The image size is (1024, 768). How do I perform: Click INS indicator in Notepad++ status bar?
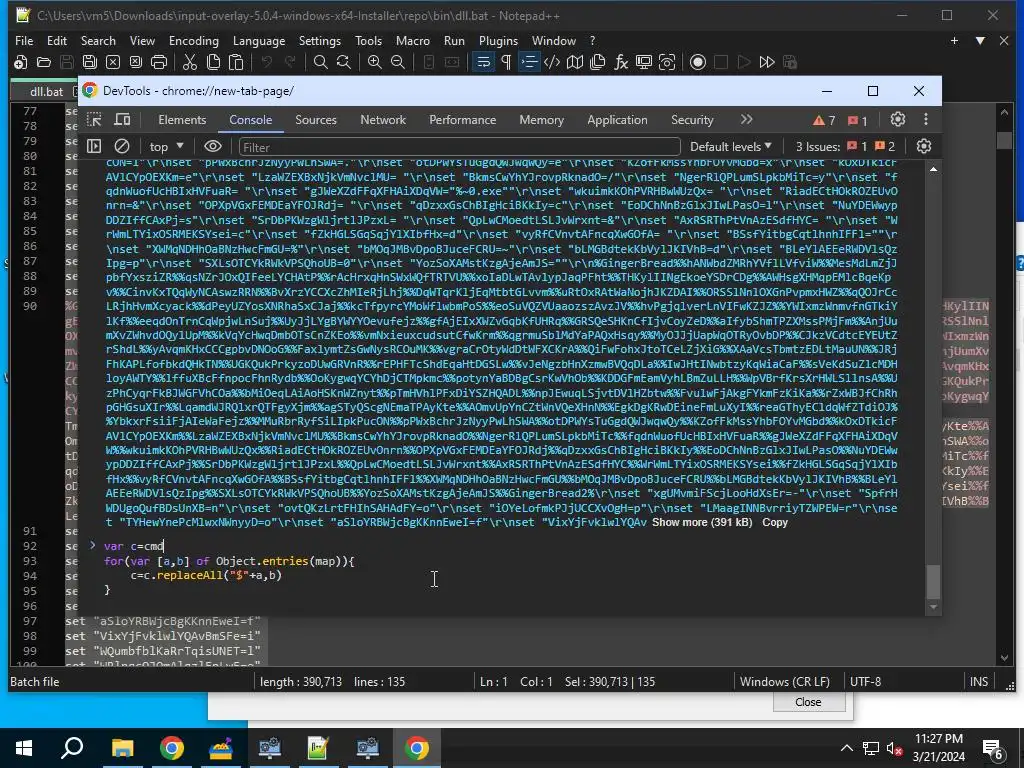[978, 682]
